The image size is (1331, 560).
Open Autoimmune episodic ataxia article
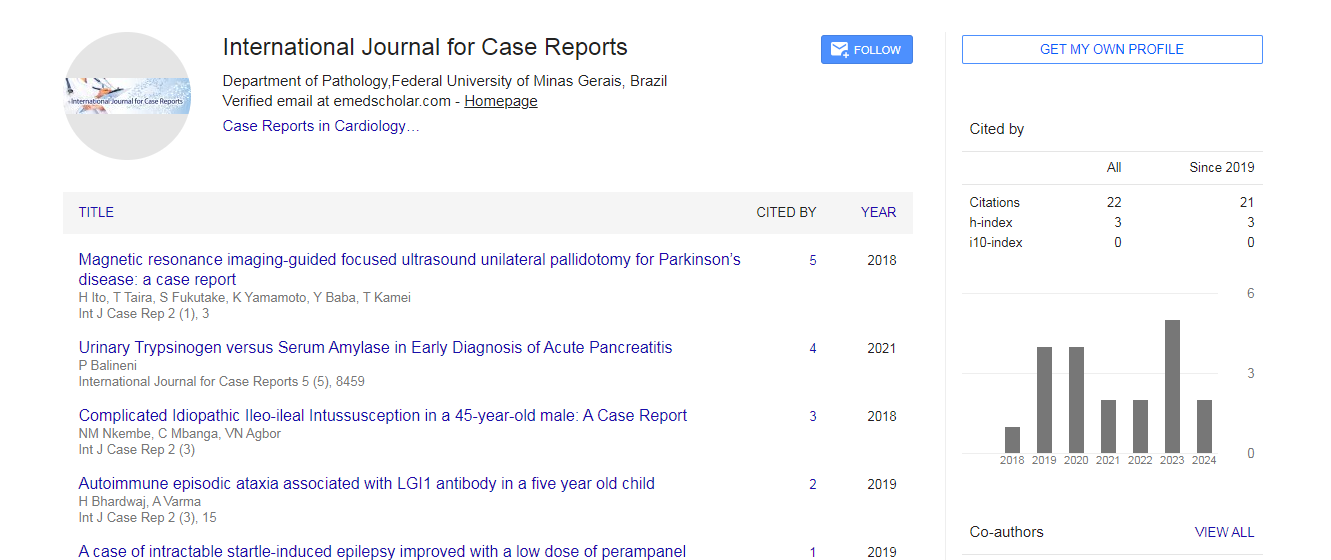pos(366,484)
